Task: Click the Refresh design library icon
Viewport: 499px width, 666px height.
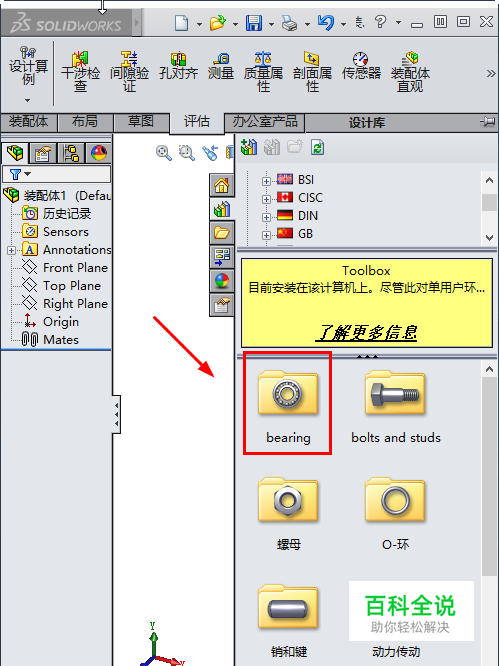Action: (317, 147)
